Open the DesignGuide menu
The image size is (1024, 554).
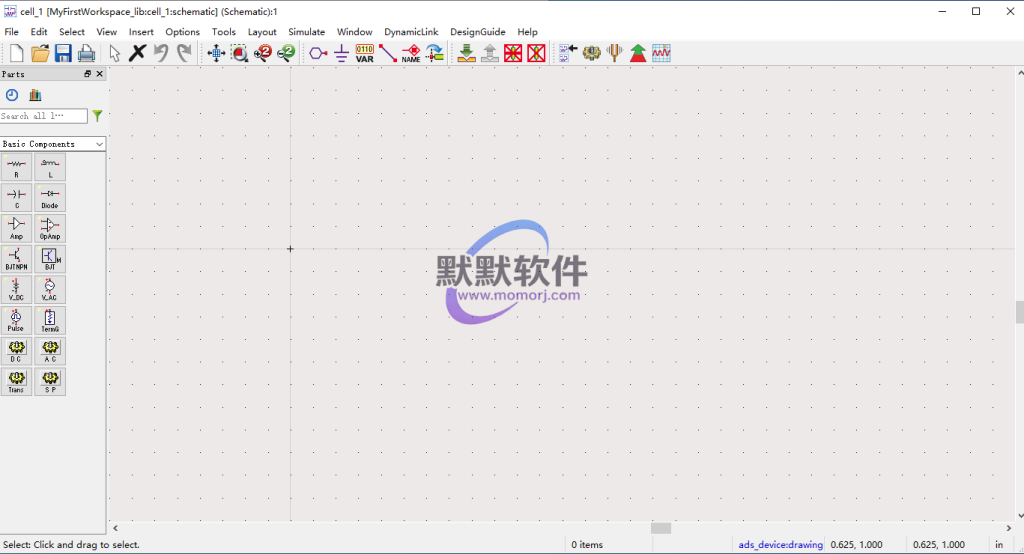[477, 32]
